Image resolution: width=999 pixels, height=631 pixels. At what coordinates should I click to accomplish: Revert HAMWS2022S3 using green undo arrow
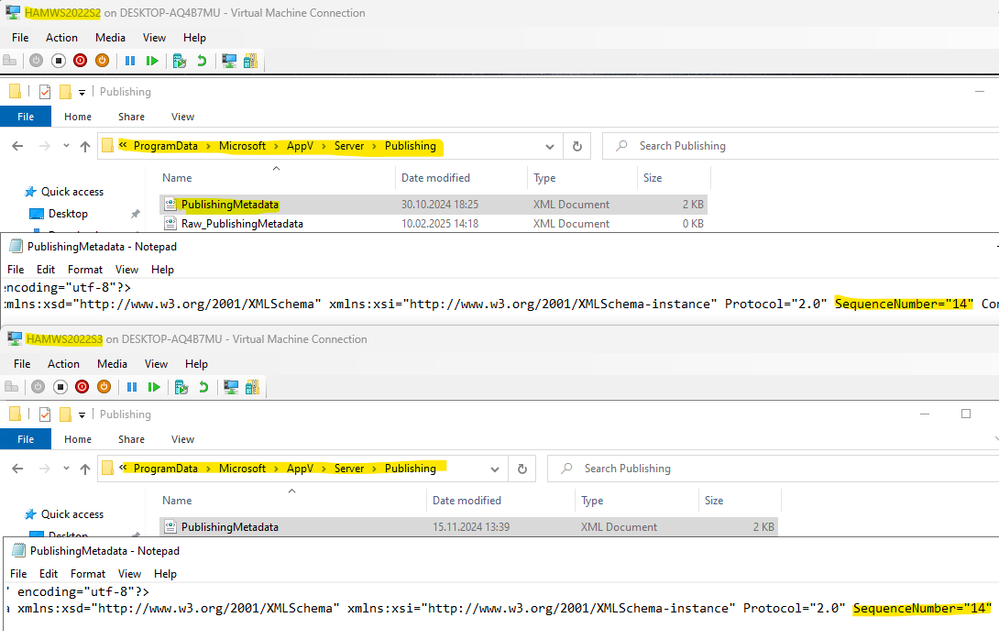(204, 387)
